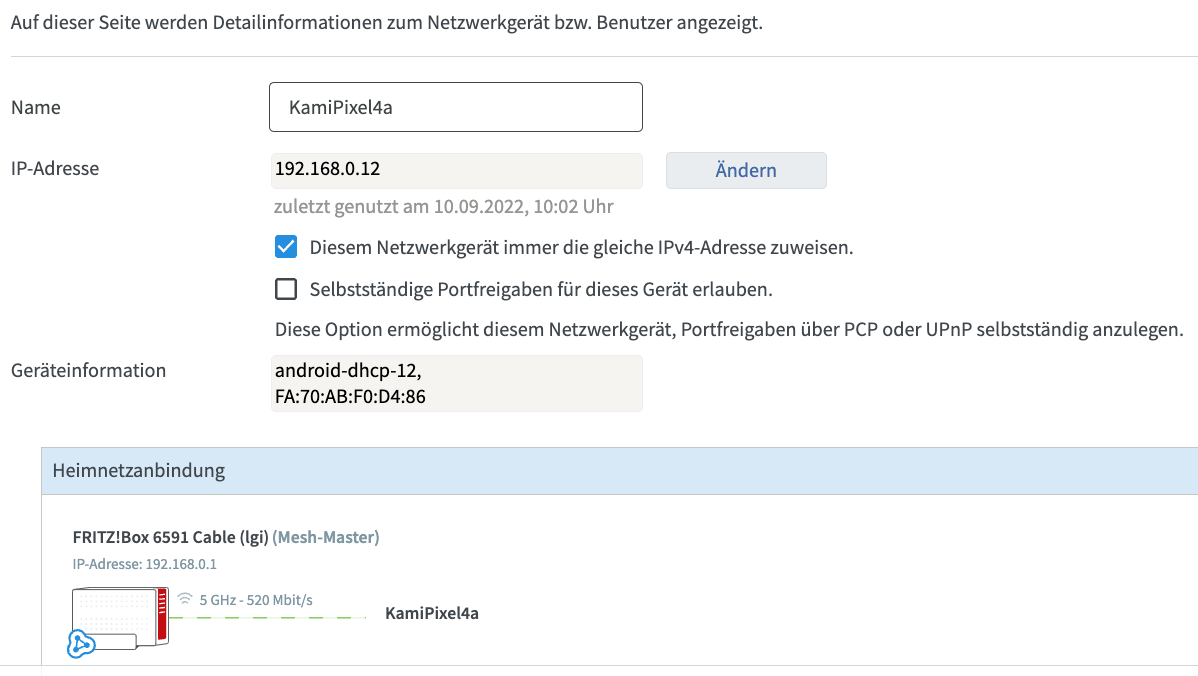This screenshot has height=676, width=1198.
Task: Select the KamiPixel4a name text
Action: pyautogui.click(x=337, y=106)
